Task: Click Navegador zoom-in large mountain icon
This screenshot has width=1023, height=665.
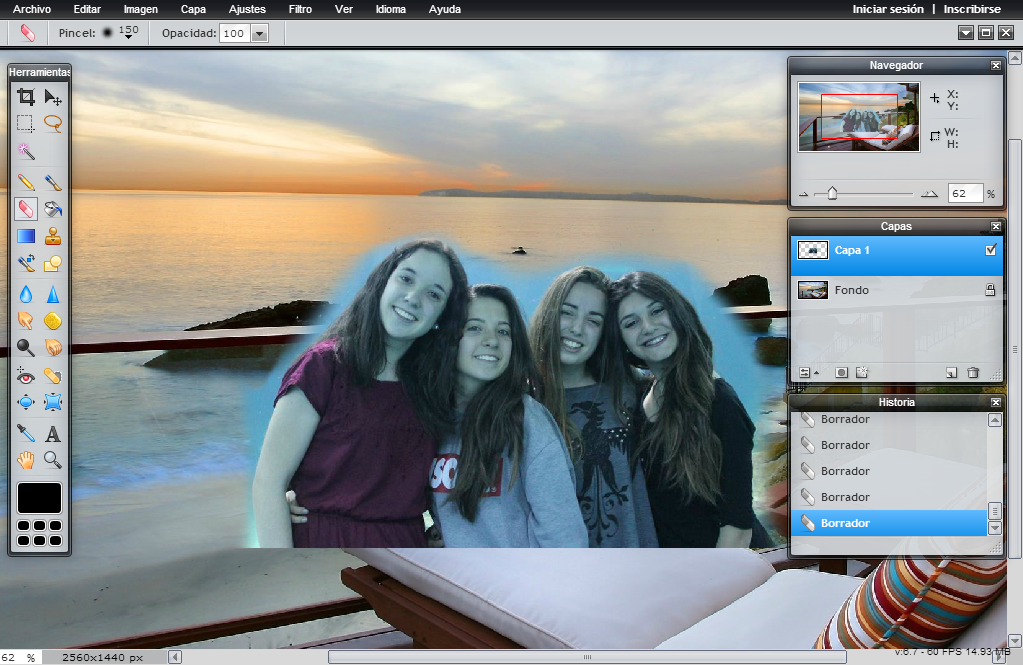Action: (x=929, y=194)
